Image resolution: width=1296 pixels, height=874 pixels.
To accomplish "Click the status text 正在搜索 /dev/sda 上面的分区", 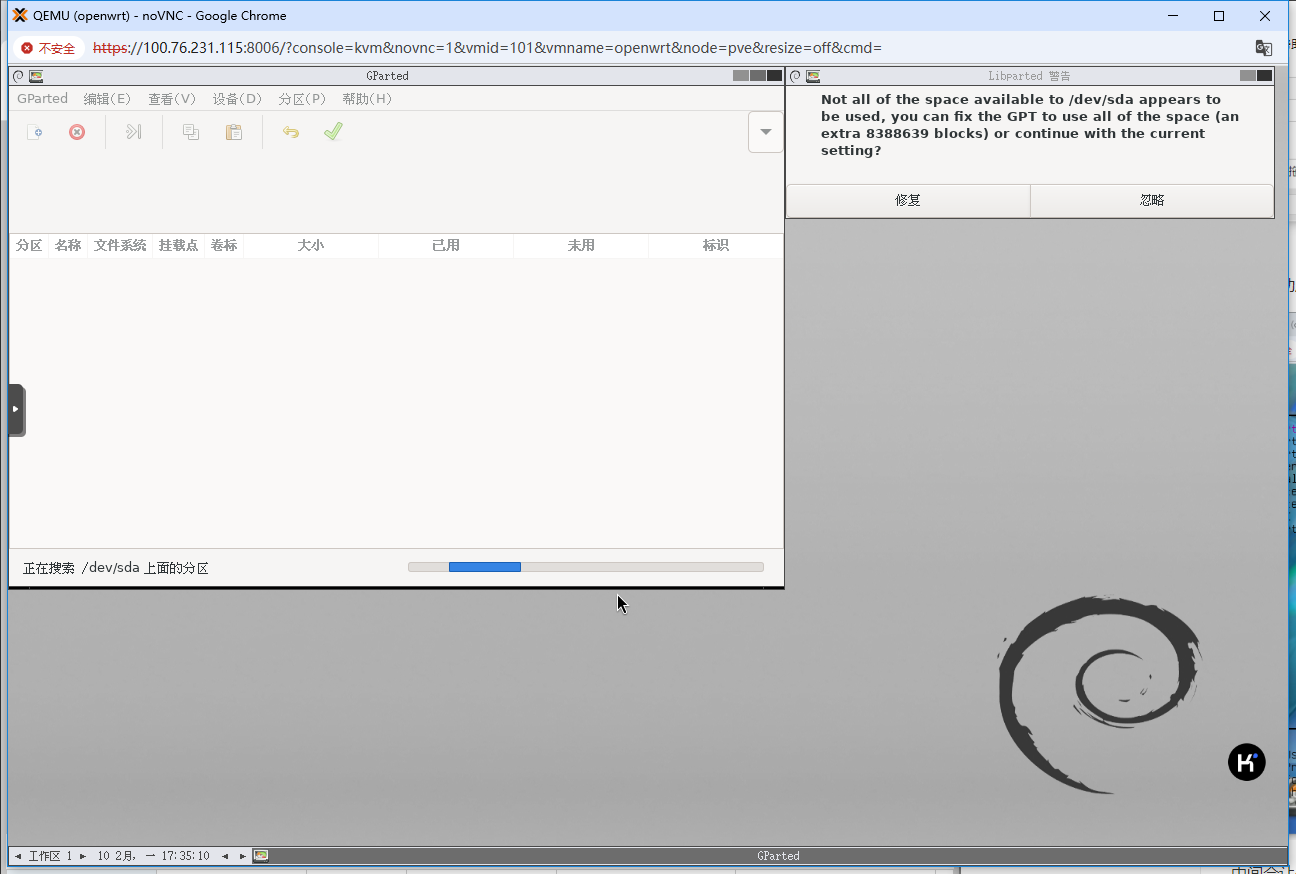I will (x=116, y=568).
